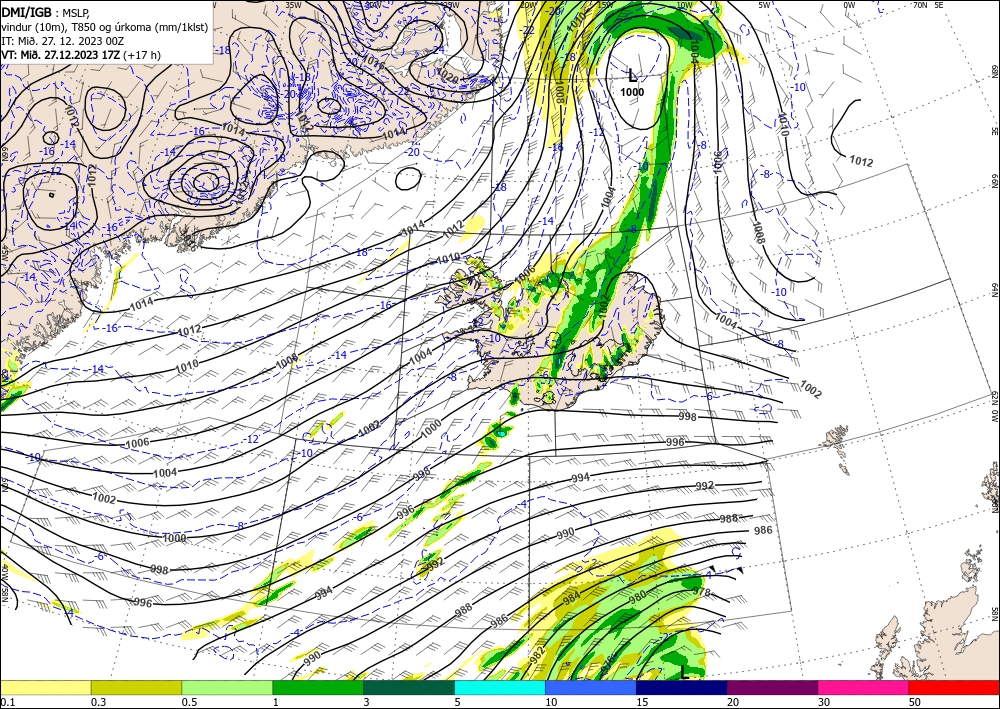
Task: Choose the purple 20–30 legend swatch
Action: [772, 687]
